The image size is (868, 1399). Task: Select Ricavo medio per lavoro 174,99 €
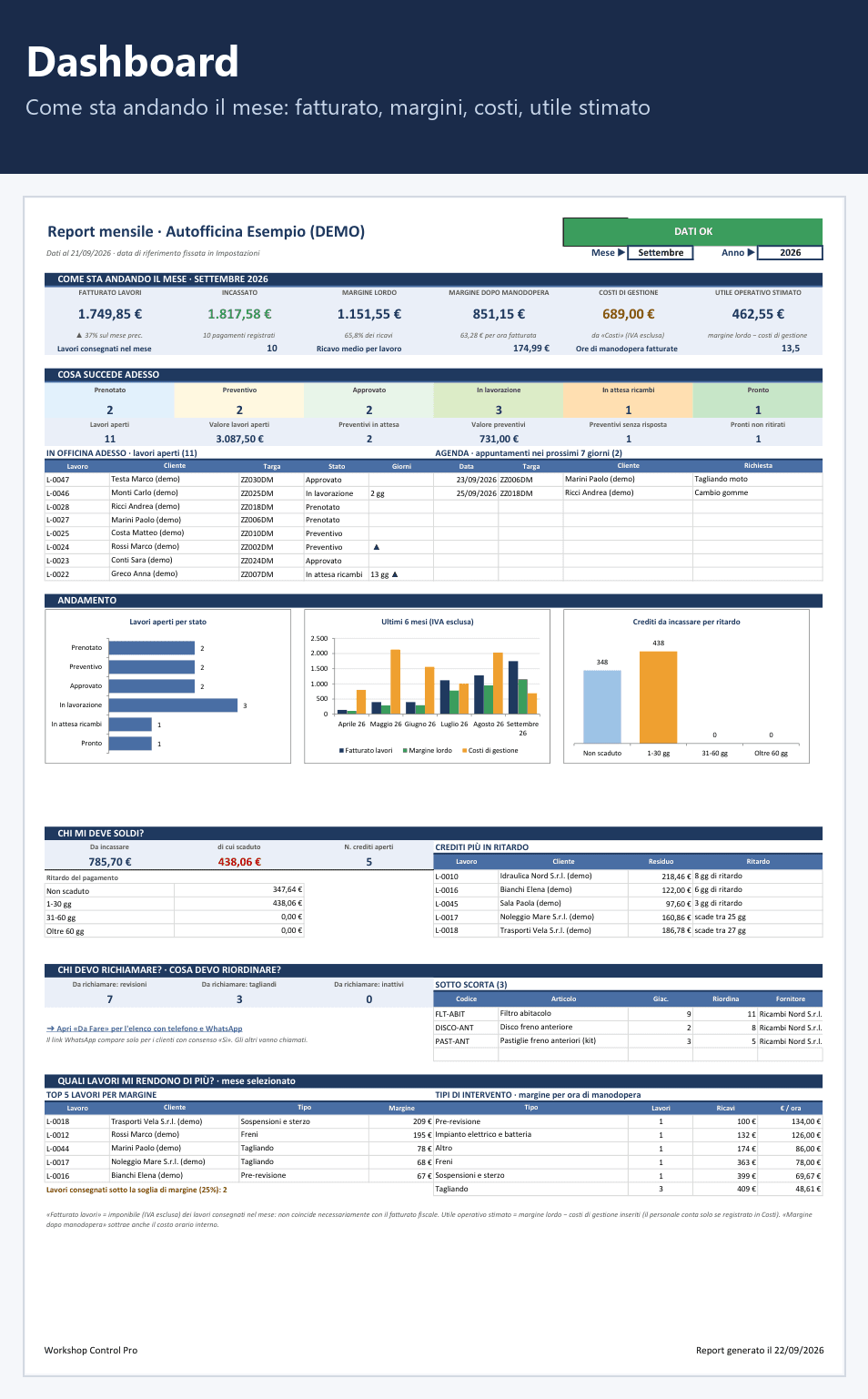[x=531, y=349]
